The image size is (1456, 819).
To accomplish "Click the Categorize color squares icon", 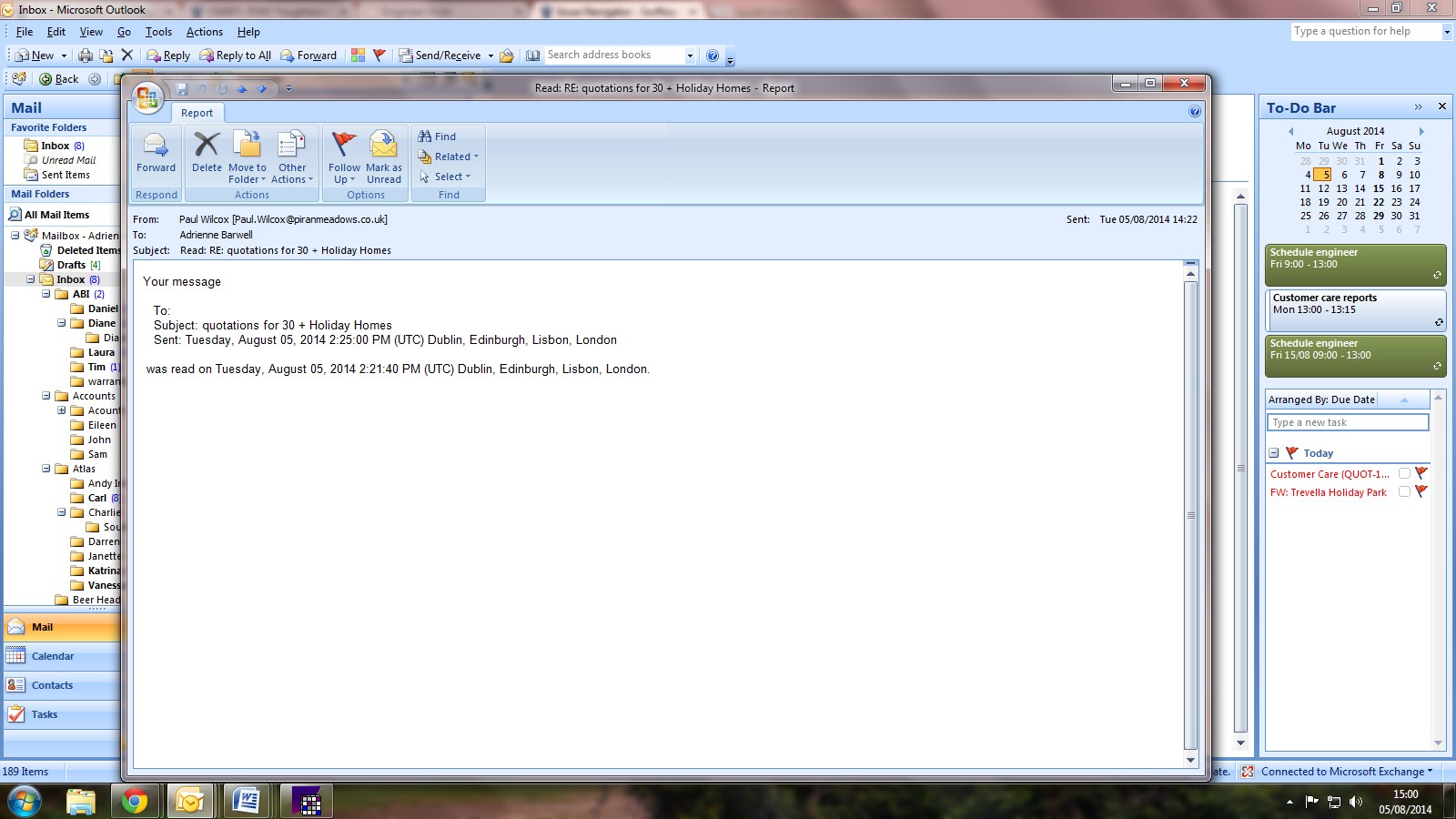I will coord(359,56).
